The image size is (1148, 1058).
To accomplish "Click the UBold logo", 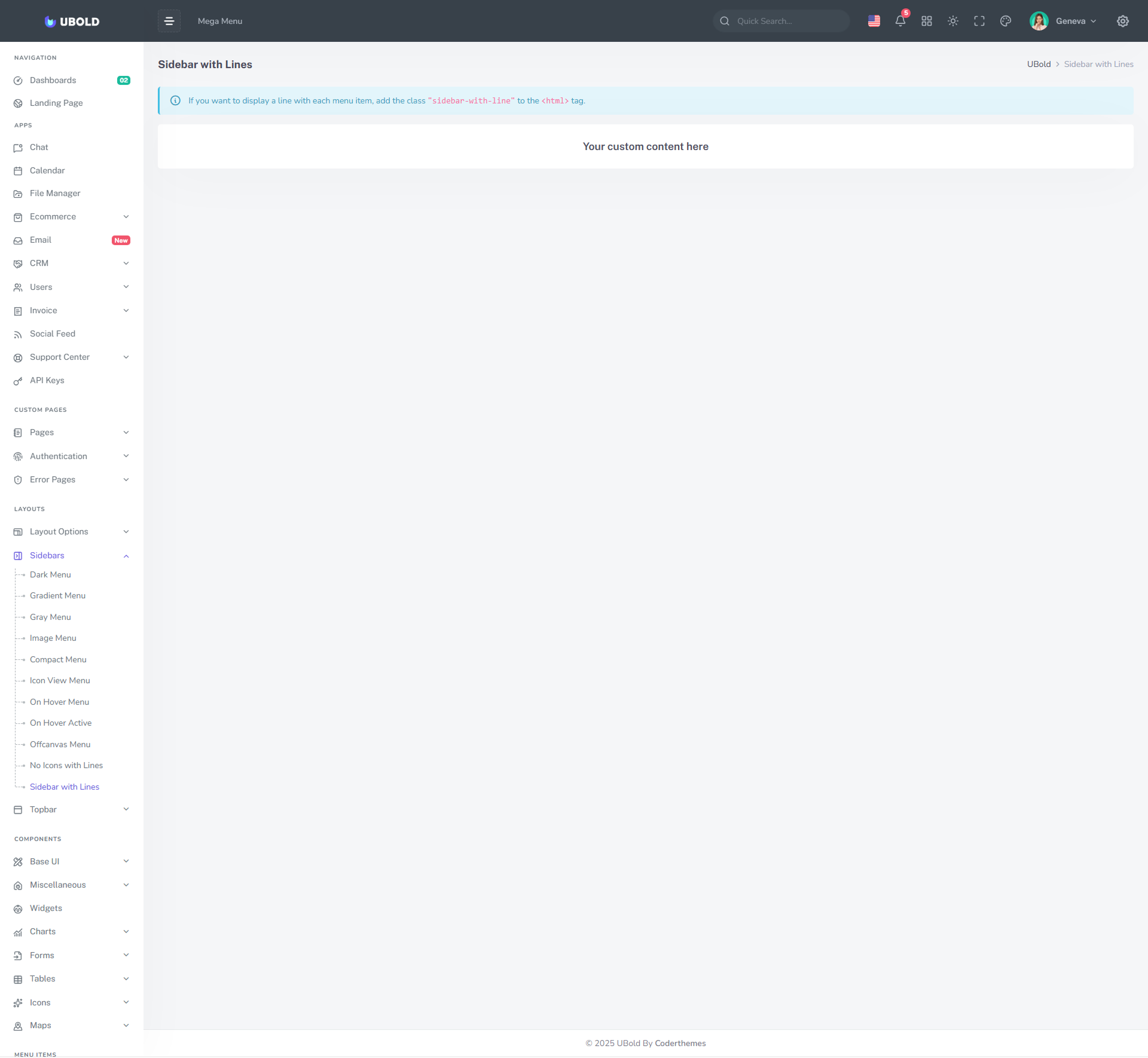I will point(72,22).
